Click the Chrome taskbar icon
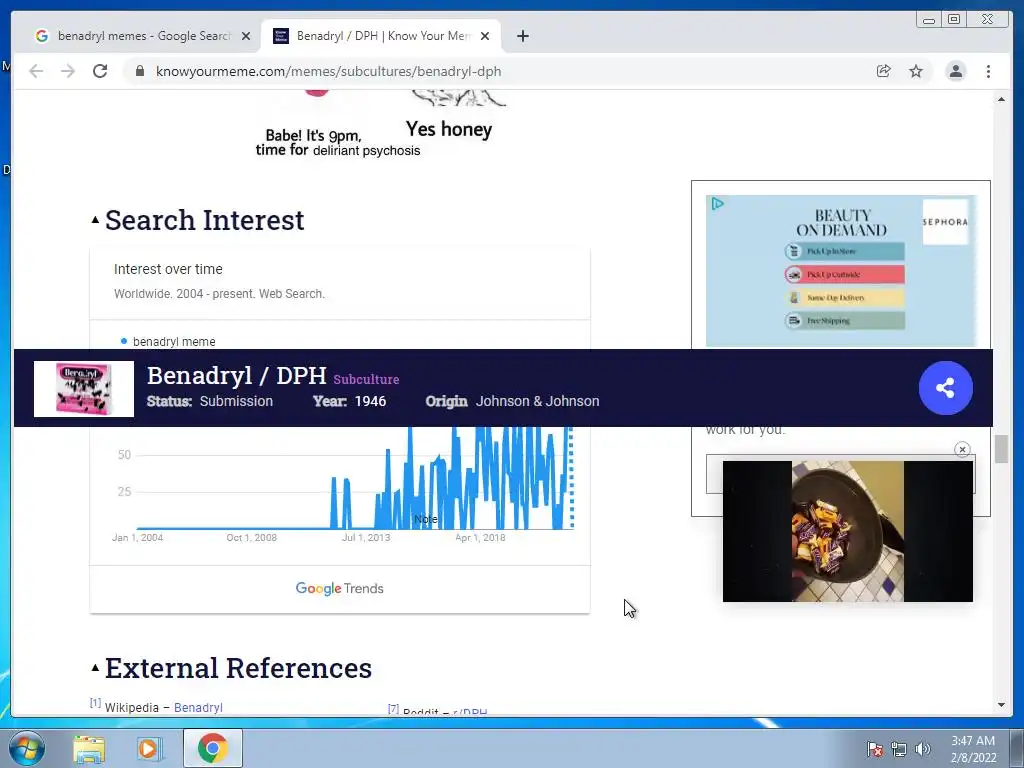The width and height of the screenshot is (1024, 768). click(x=212, y=748)
